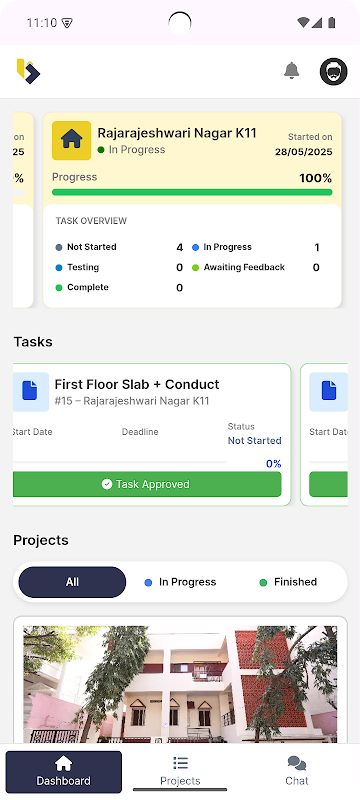Switch to the Dashboard tab

64,772
